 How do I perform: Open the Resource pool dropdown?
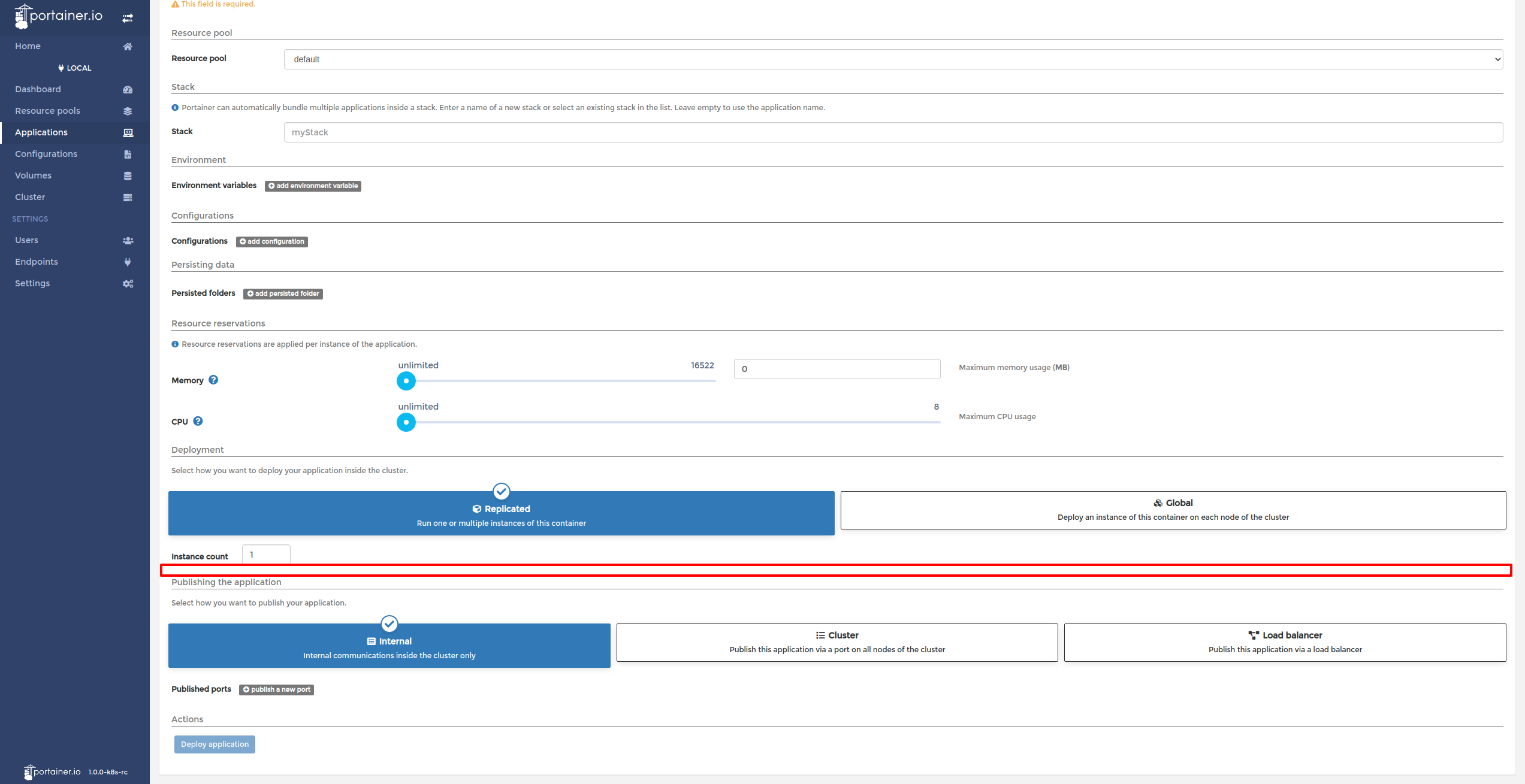click(x=893, y=59)
